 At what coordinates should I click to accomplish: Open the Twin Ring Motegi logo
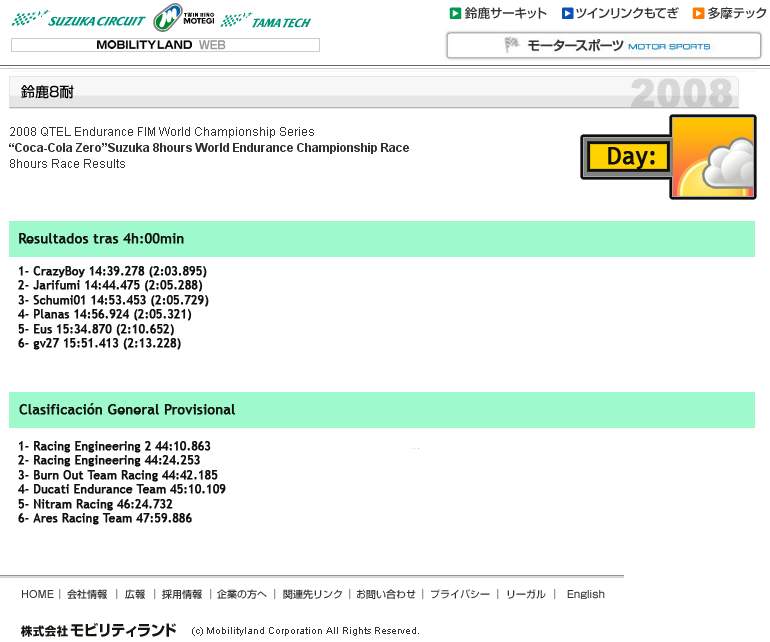tap(184, 18)
